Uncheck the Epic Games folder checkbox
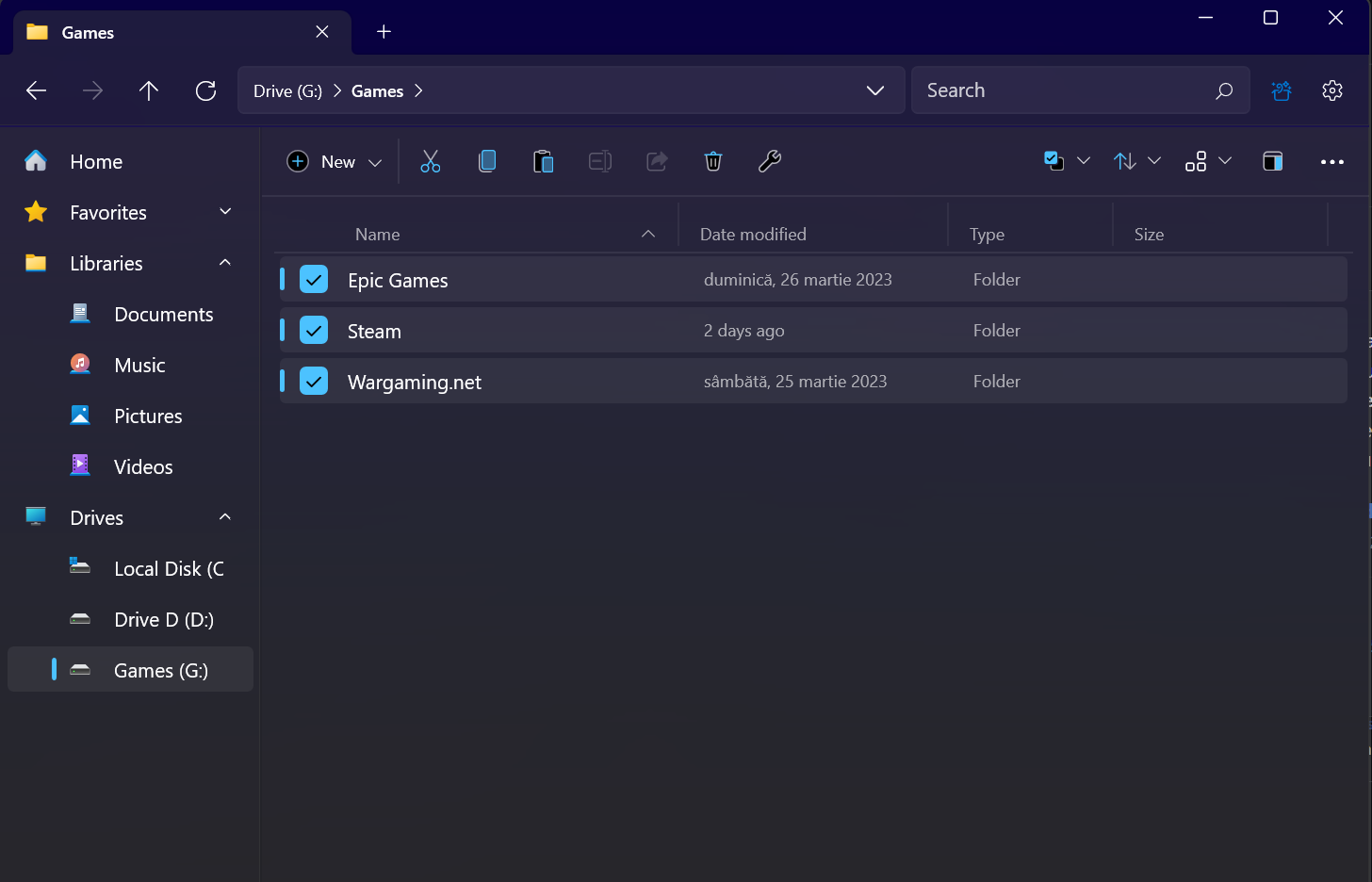1372x882 pixels. [314, 279]
